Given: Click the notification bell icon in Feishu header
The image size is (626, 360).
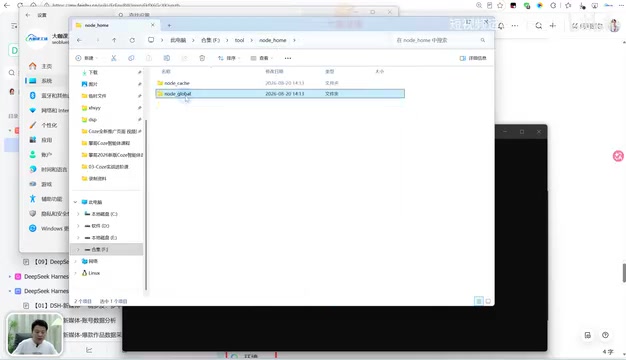Looking at the screenshot, I should pyautogui.click(x=501, y=26).
